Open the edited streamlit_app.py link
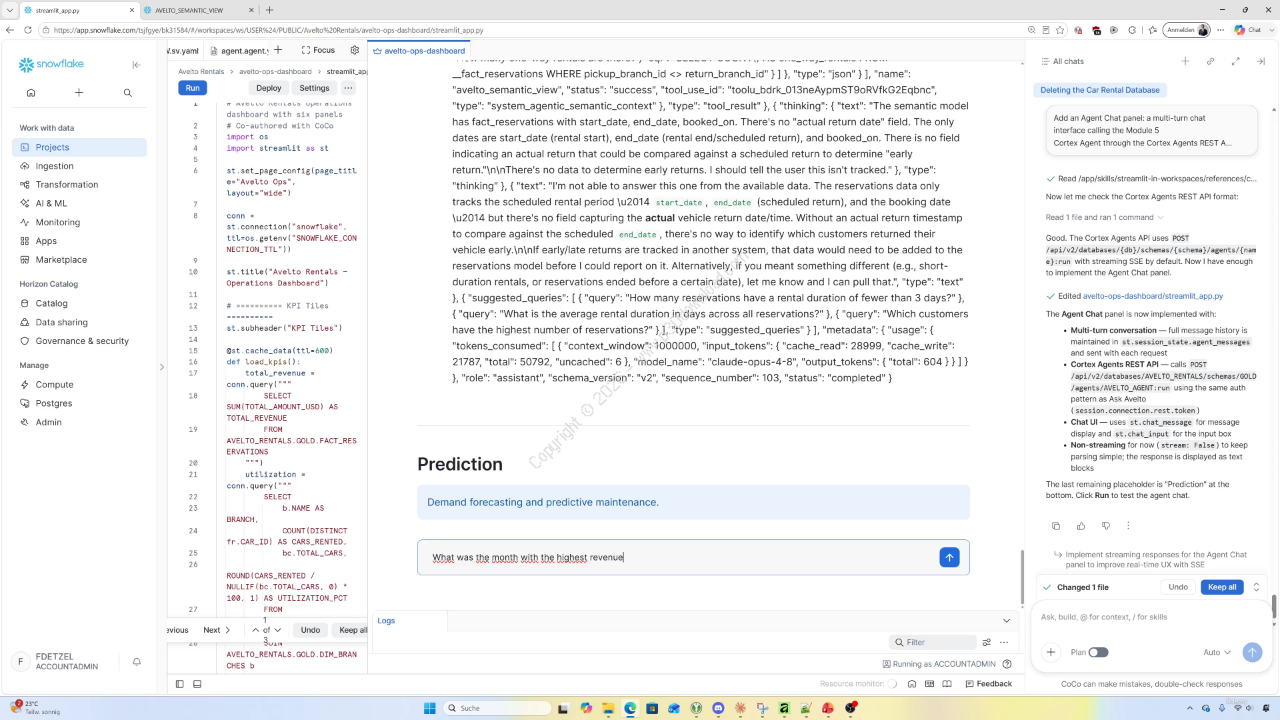 (x=1152, y=296)
